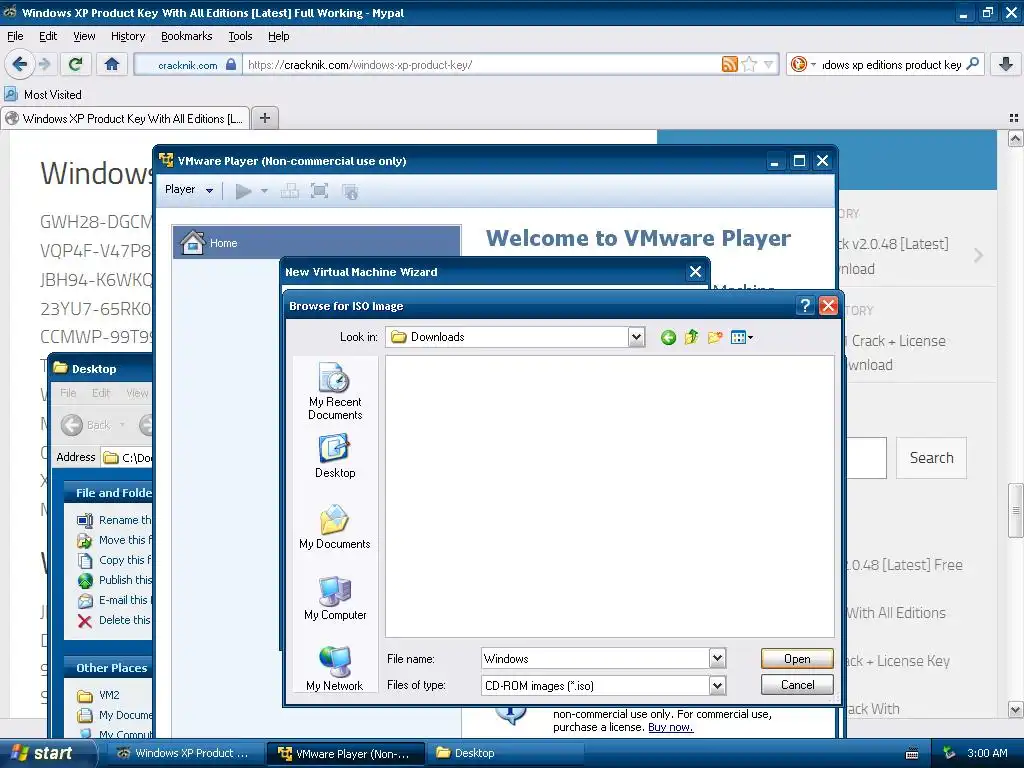Click the browser Forward arrow button
The image size is (1024, 768).
click(45, 64)
